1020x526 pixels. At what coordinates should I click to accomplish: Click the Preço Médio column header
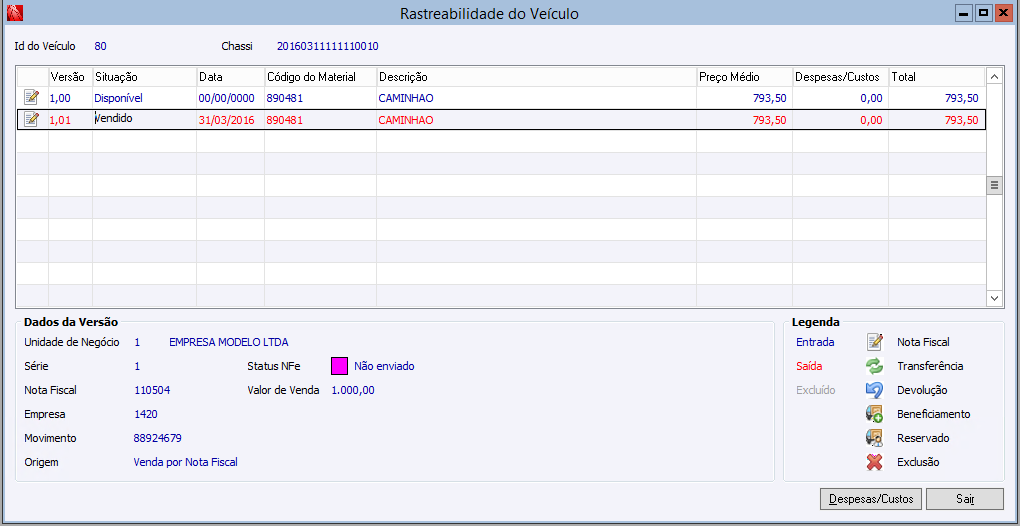744,77
